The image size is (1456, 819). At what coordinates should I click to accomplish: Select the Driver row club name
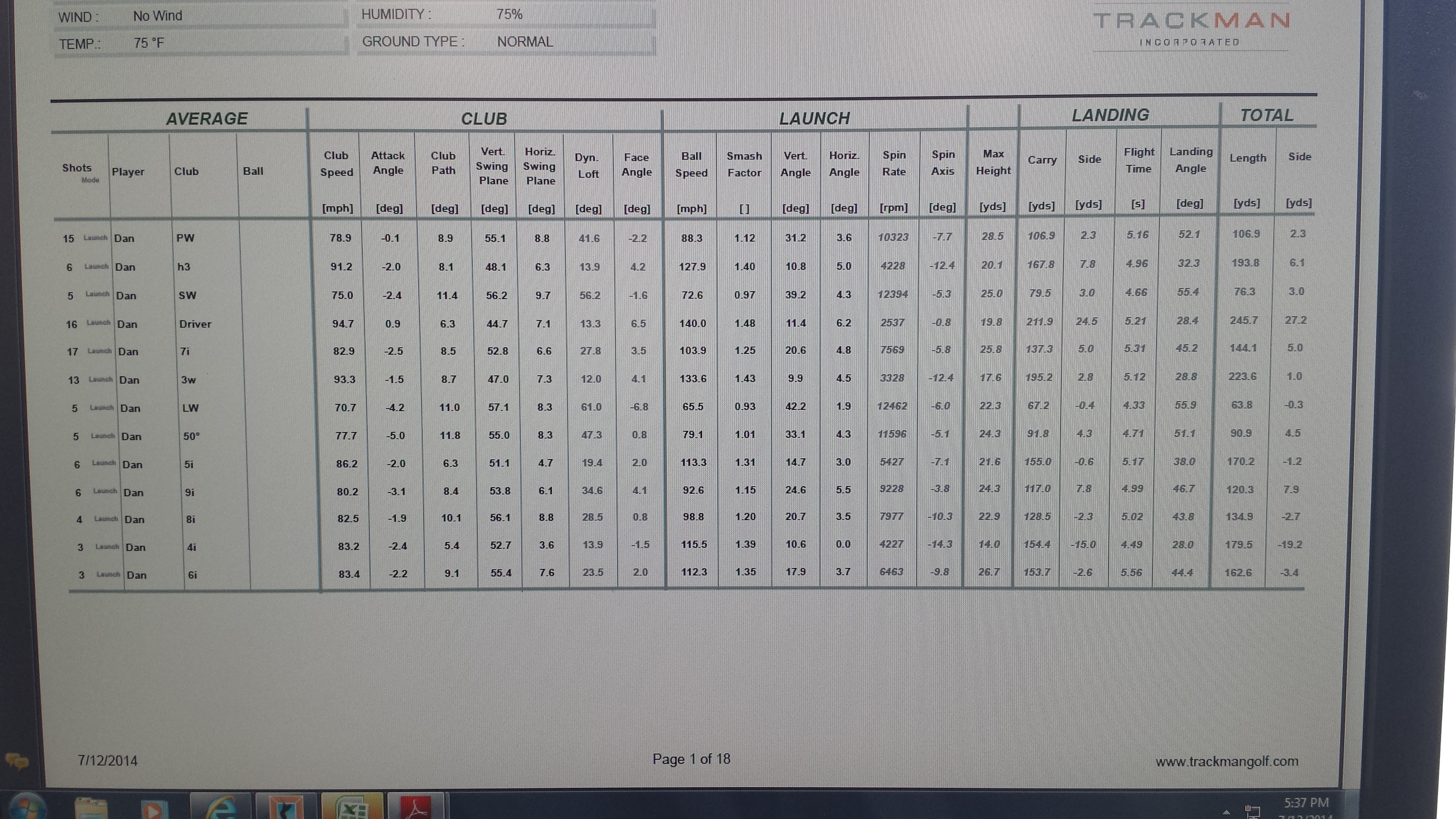(x=195, y=324)
